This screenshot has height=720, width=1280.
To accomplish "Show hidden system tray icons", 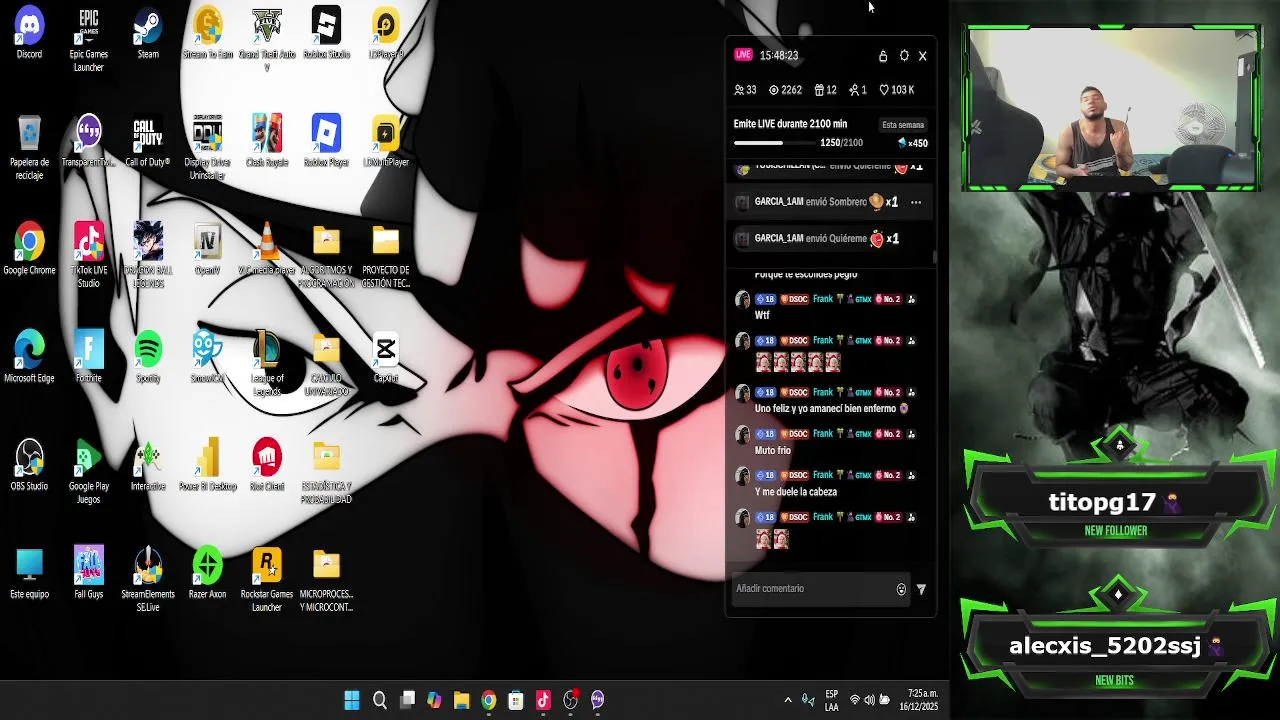I will (x=788, y=700).
